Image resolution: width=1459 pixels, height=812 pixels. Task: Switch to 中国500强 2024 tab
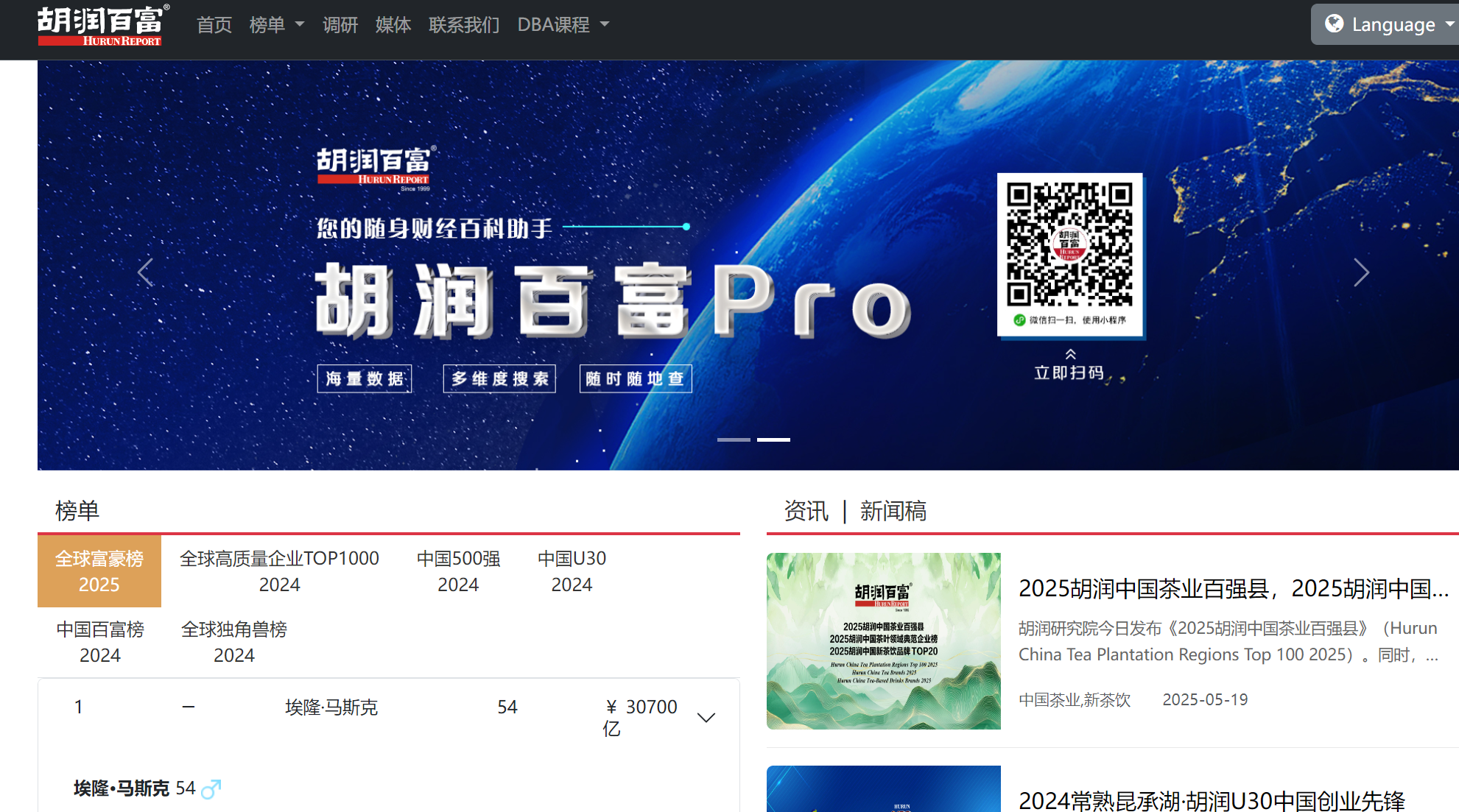coord(458,571)
